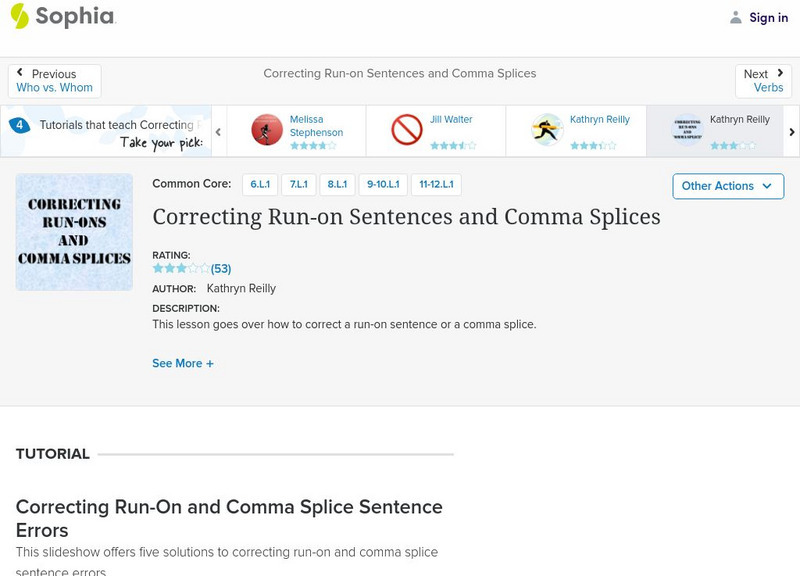This screenshot has height=576, width=800.
Task: Go to Previous lesson Who vs. Whom
Action: coord(55,81)
